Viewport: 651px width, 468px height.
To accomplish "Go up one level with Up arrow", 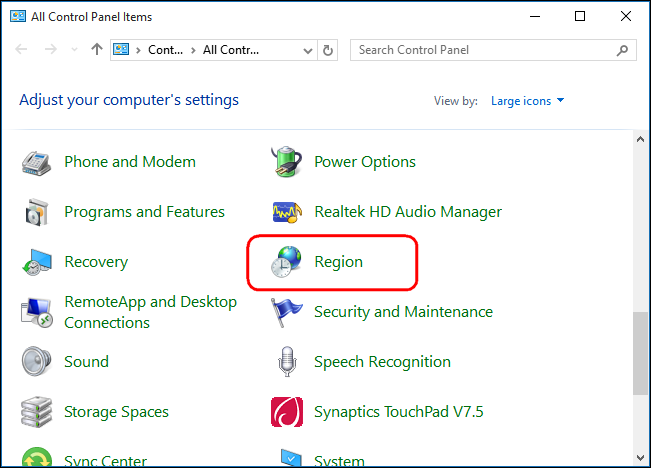I will coord(96,50).
